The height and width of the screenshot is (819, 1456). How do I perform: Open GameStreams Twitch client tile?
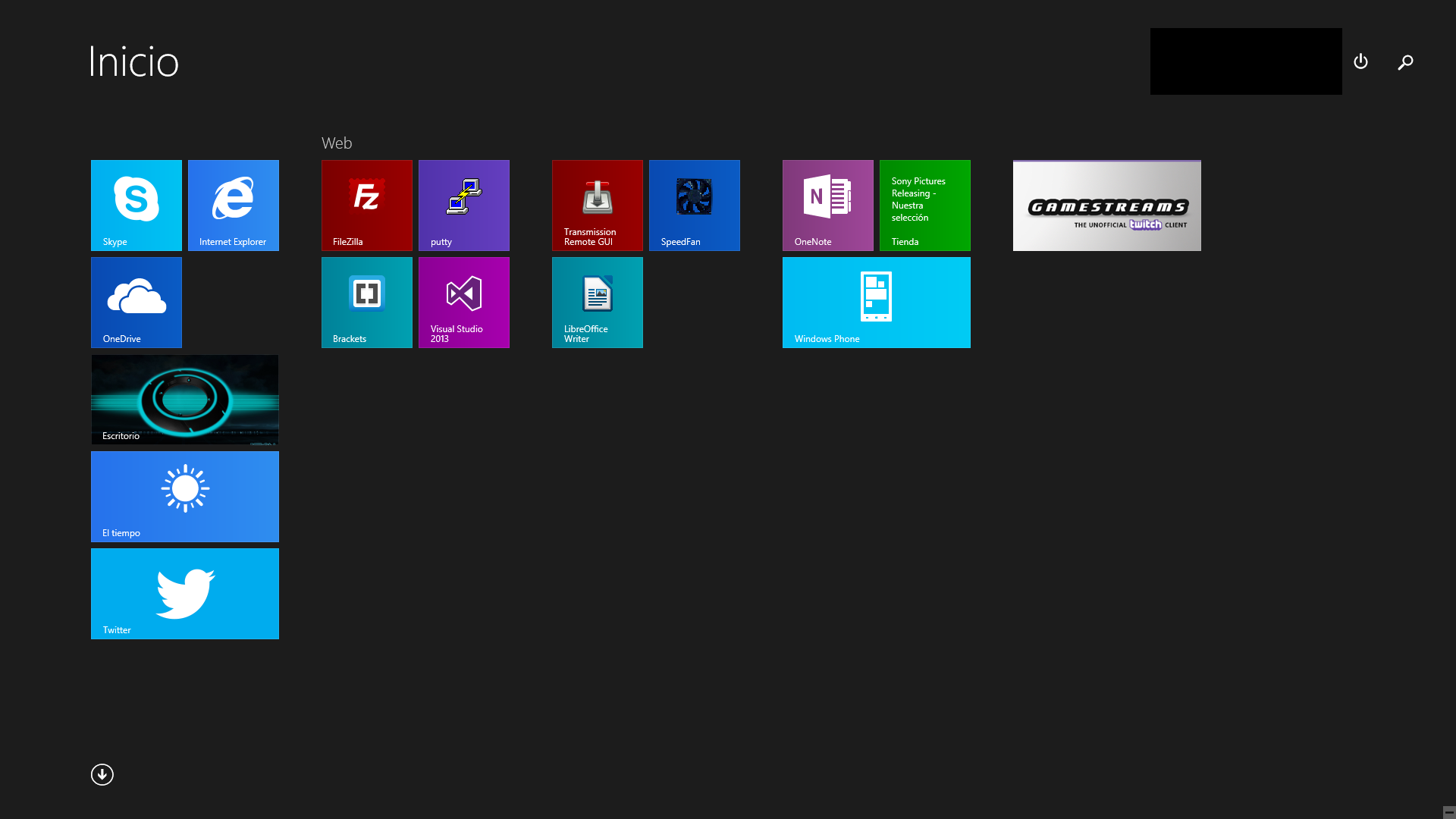tap(1107, 206)
